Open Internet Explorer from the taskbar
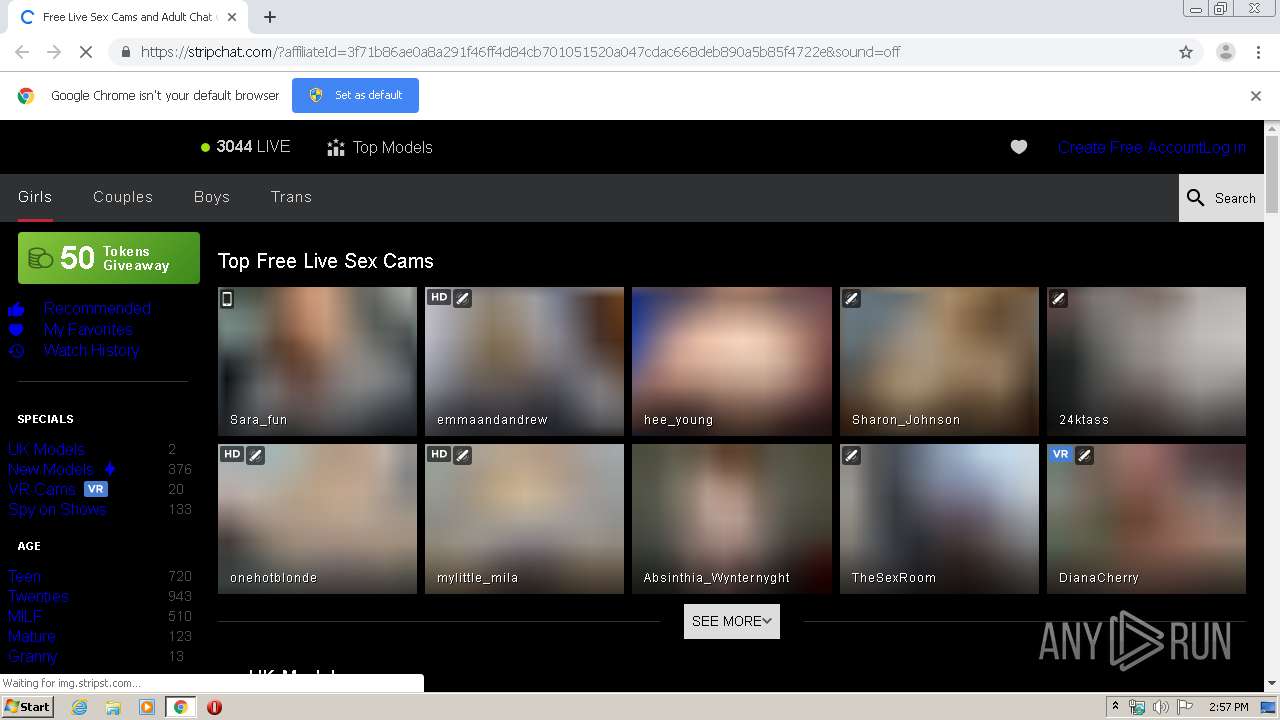This screenshot has width=1280, height=720. click(79, 707)
